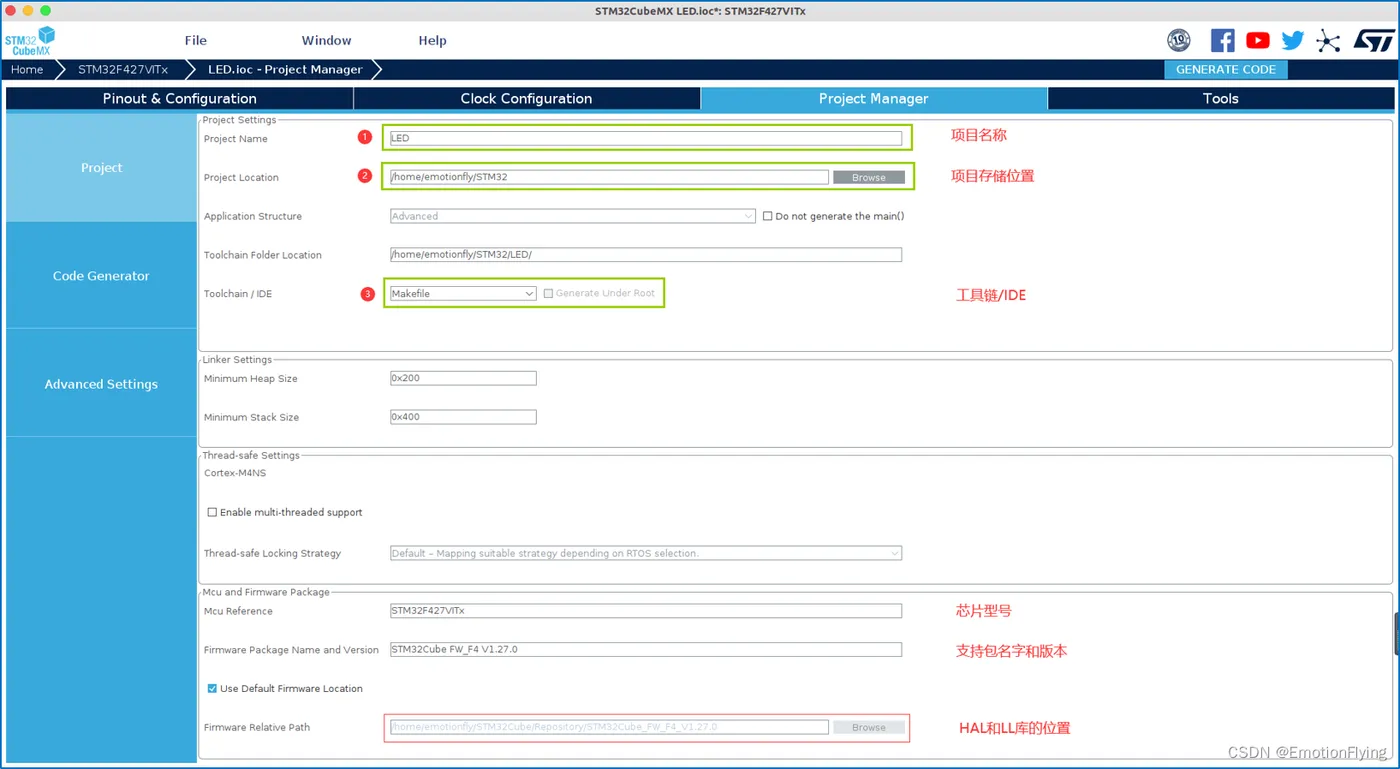Click LED.ioc - Project Manager breadcrumb
Screen dimensions: 1400x769
tap(285, 70)
